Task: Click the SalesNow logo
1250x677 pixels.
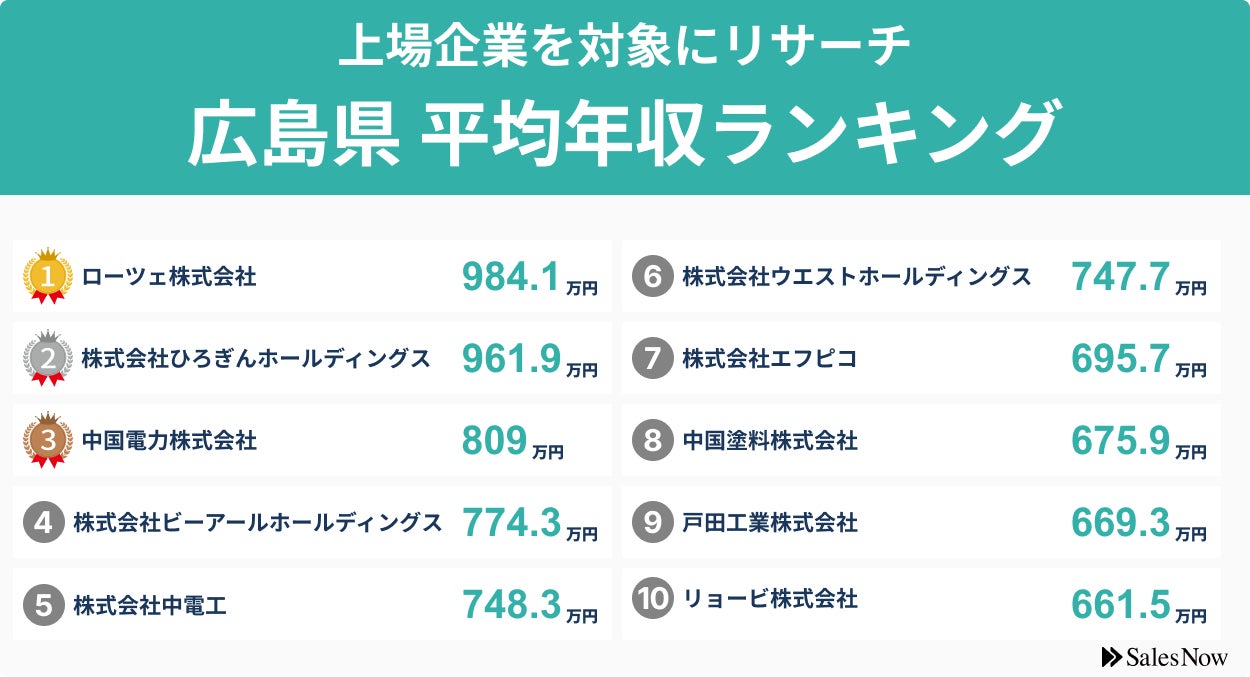Action: 1164,656
